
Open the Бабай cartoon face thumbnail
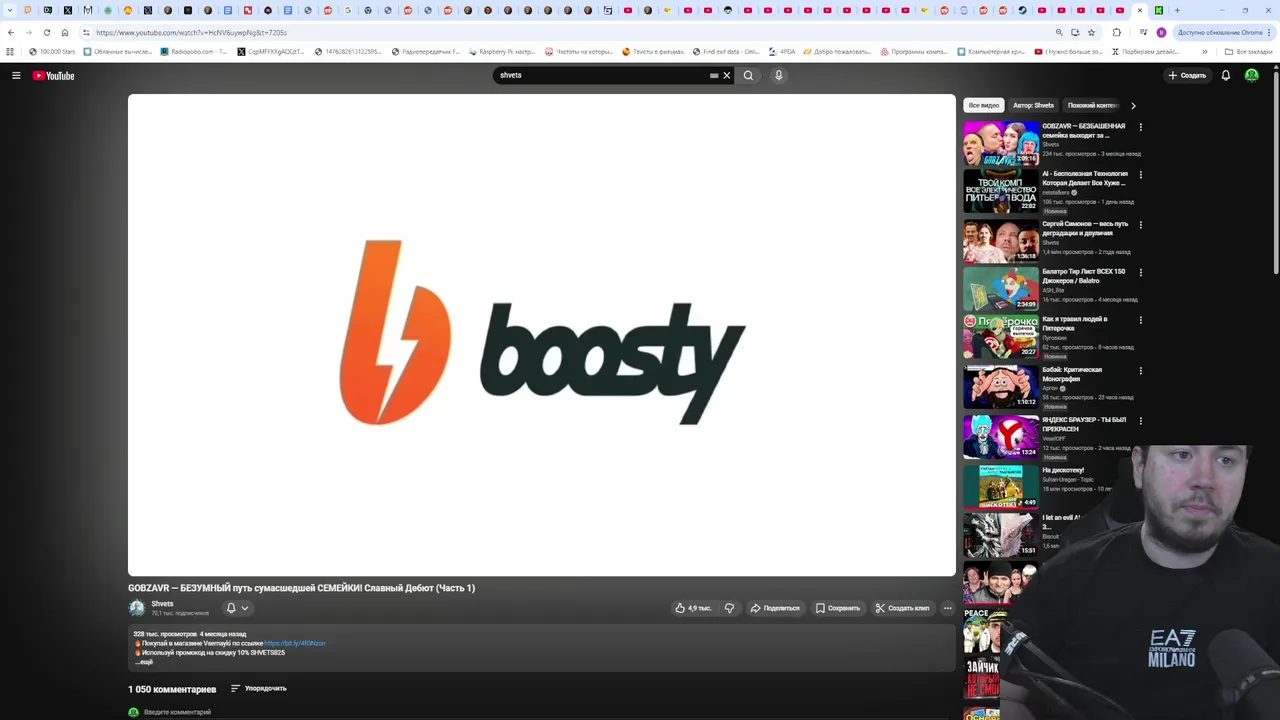pyautogui.click(x=1001, y=387)
